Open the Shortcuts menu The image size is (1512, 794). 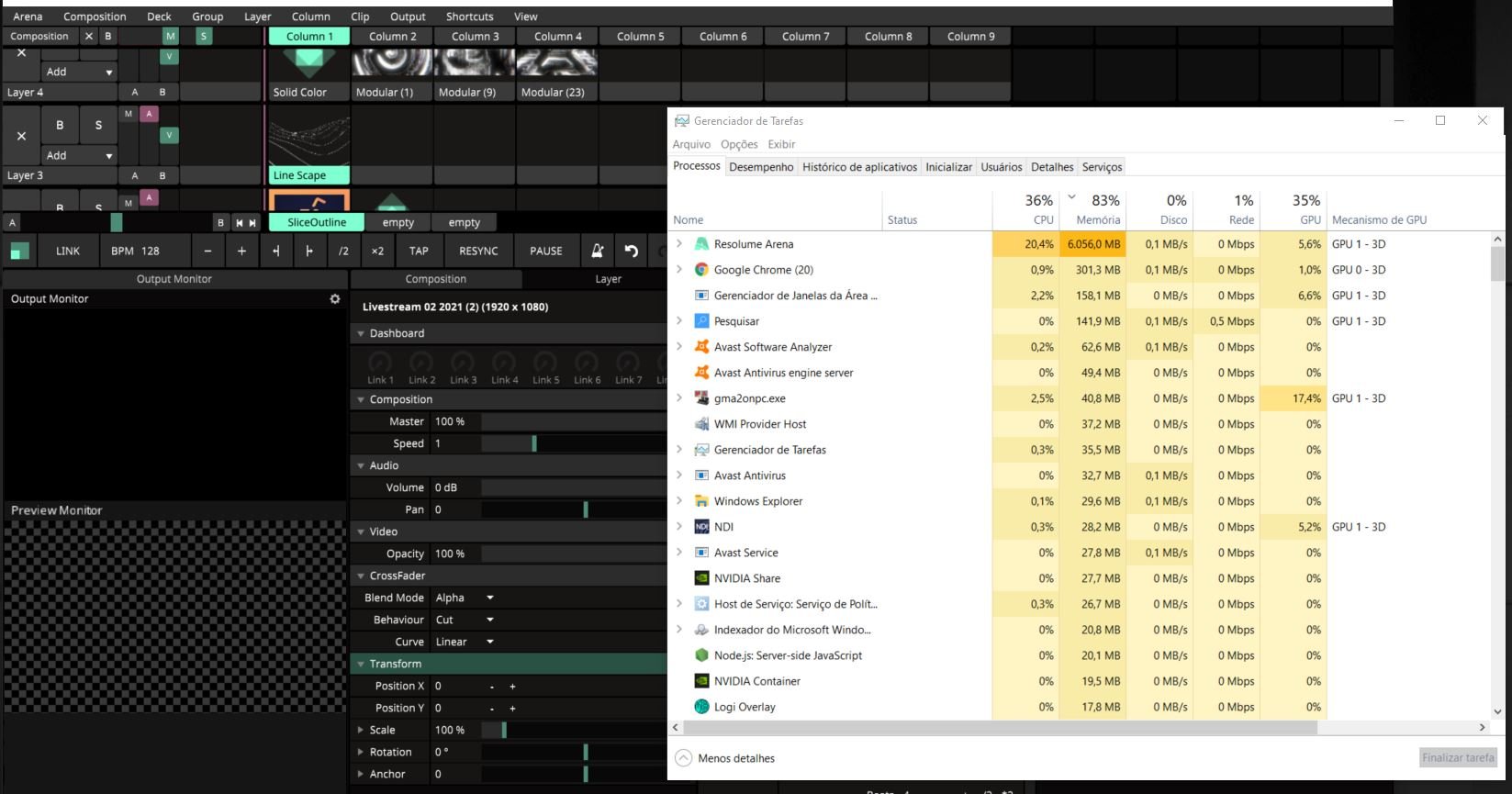(x=469, y=17)
